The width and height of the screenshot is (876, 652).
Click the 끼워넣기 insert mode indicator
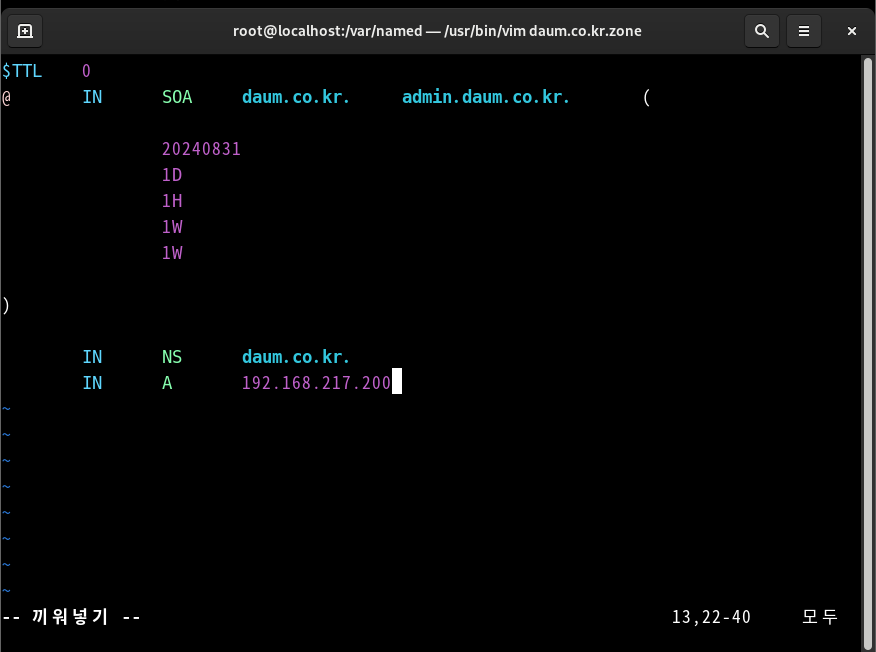click(70, 617)
